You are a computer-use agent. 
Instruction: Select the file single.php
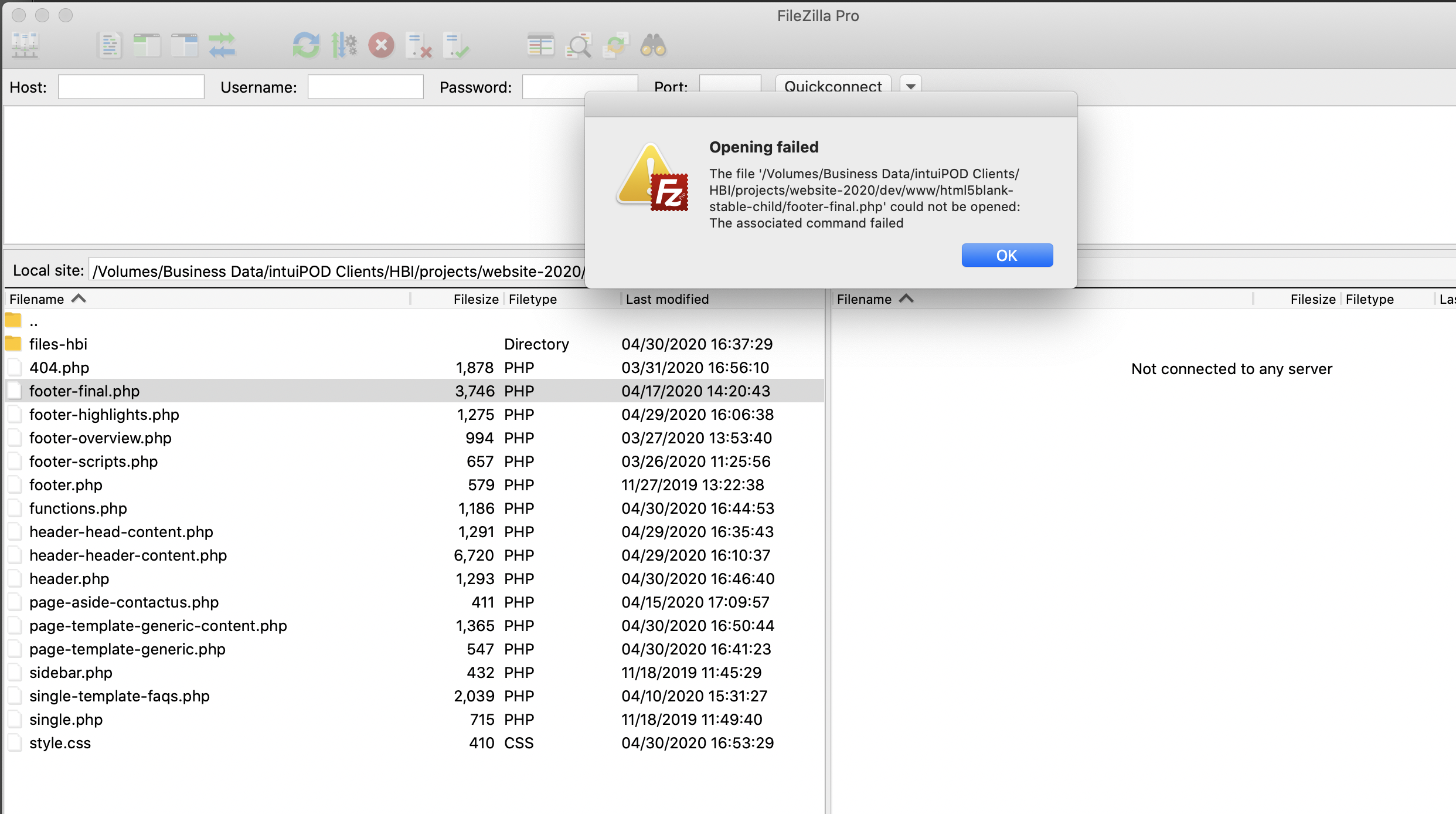[414, 720]
